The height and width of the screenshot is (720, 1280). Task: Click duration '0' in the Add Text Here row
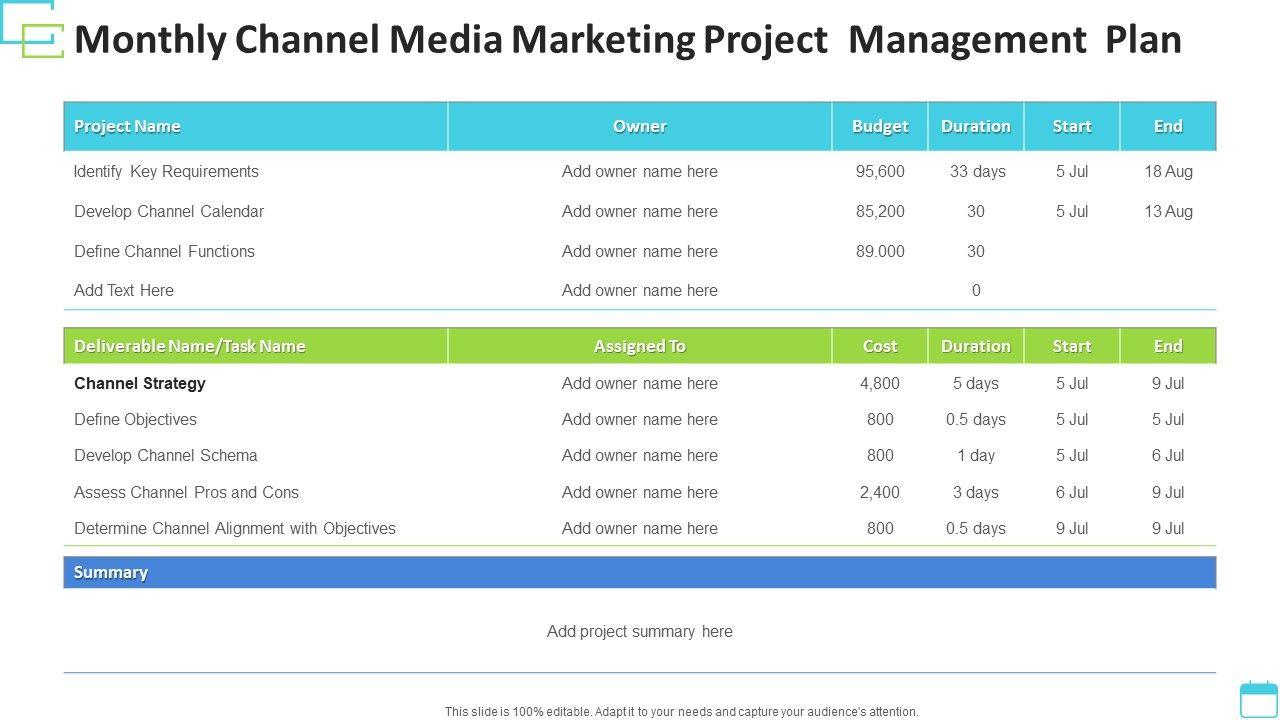pos(976,290)
